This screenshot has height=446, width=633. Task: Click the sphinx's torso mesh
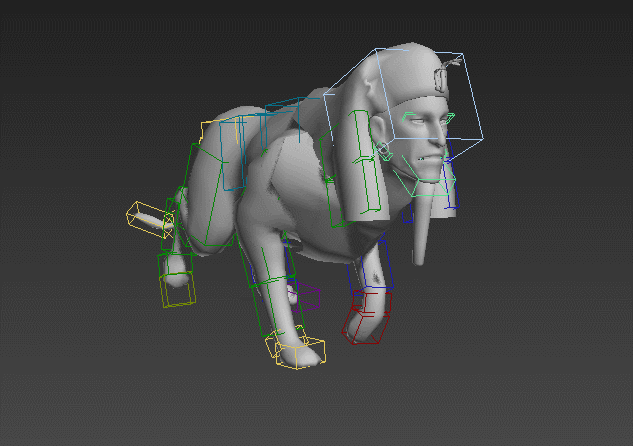290,190
